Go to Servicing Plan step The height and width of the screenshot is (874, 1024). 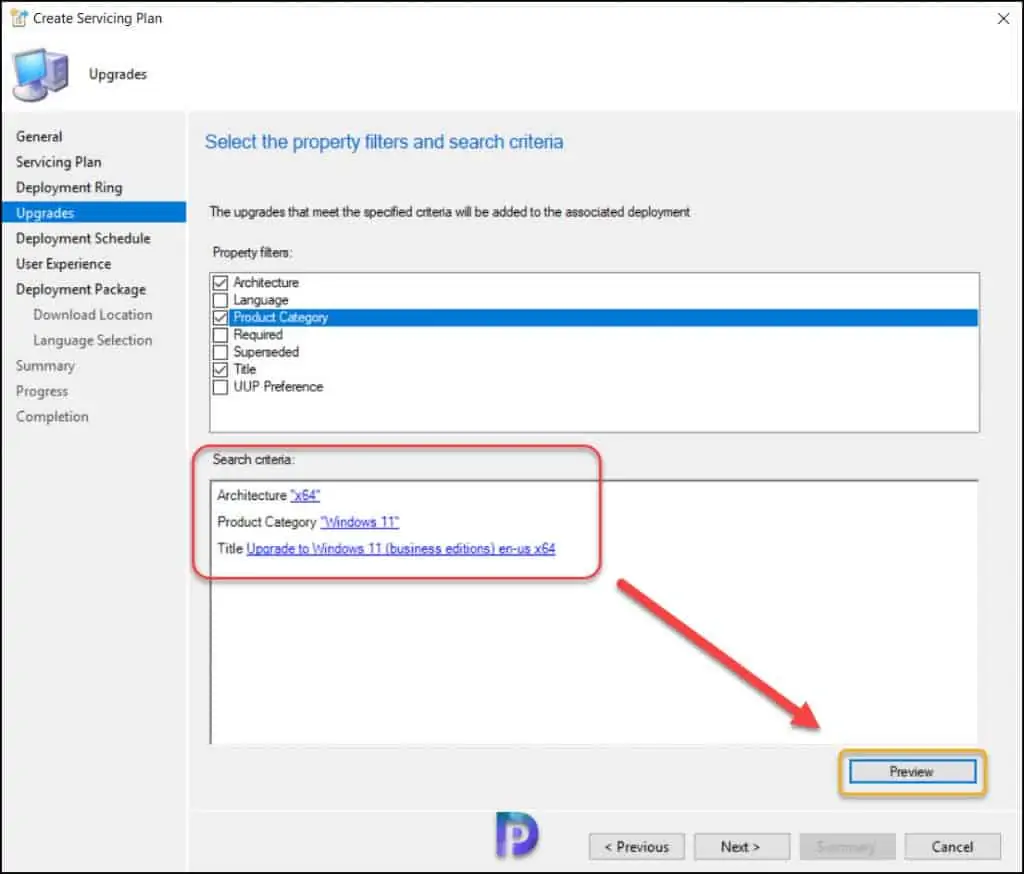(x=59, y=162)
